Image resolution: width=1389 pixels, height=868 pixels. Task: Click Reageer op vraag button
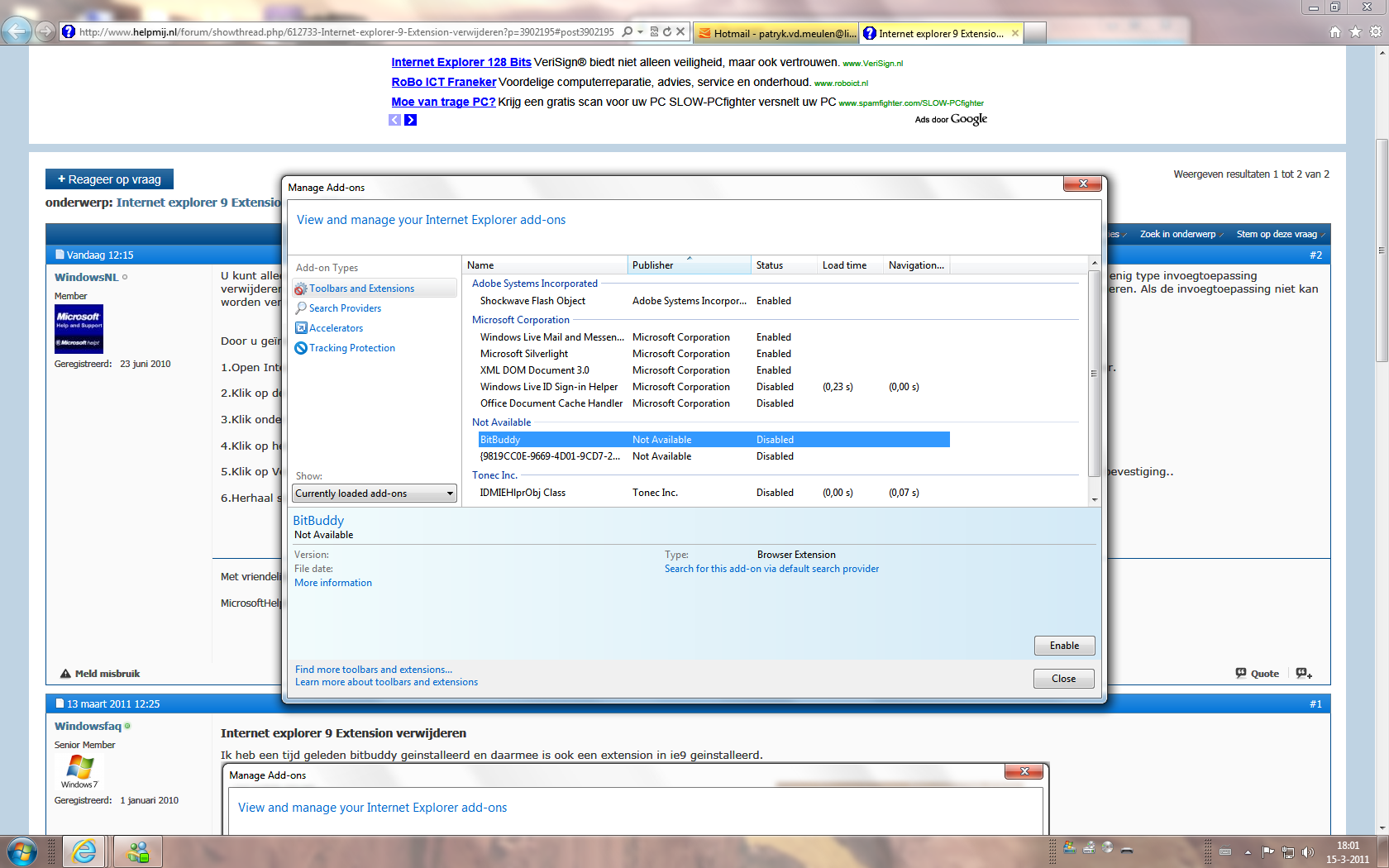click(109, 179)
